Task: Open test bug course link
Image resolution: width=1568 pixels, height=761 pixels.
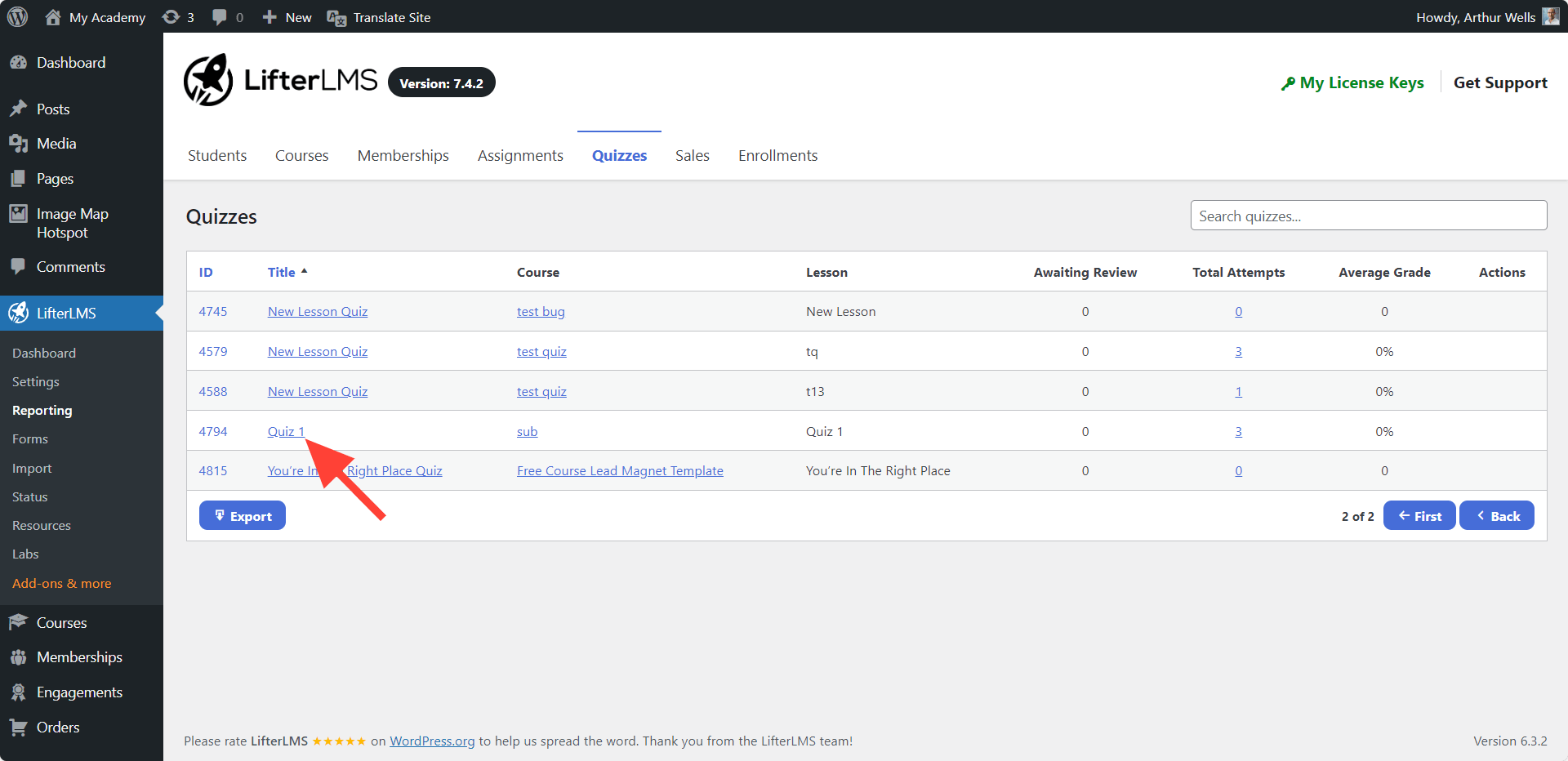Action: pos(541,311)
